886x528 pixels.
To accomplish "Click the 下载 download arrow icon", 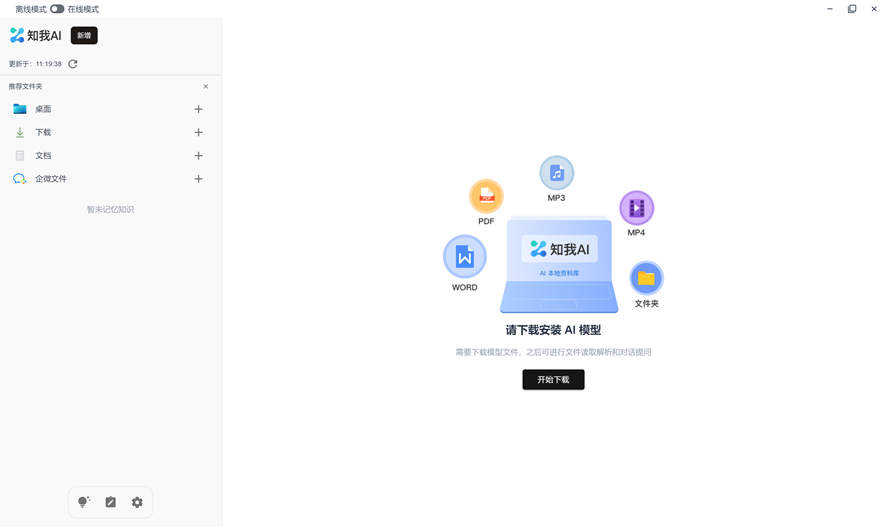I will click(x=20, y=132).
